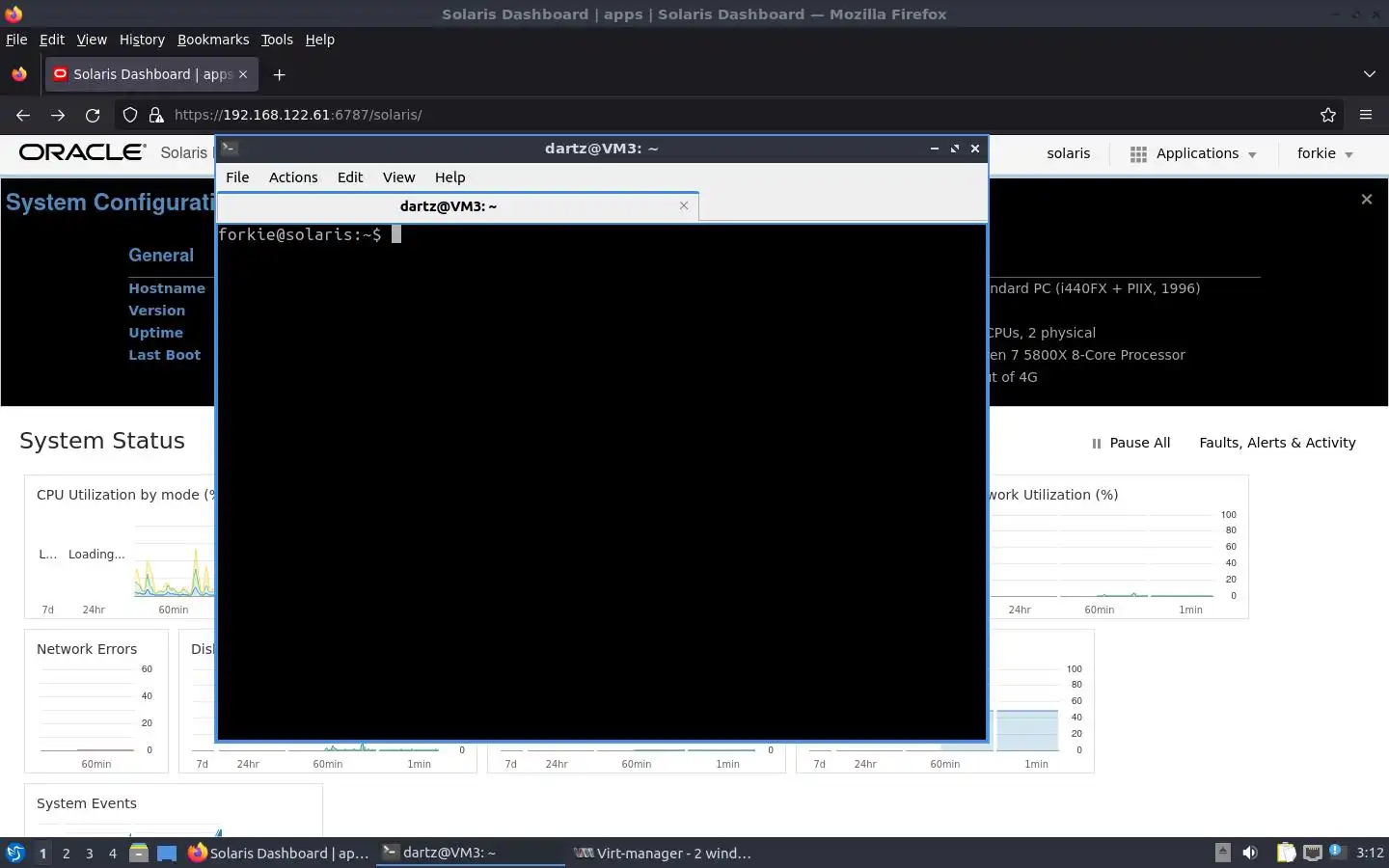Open file manager from taskbar
This screenshot has width=1389, height=868.
[x=139, y=853]
